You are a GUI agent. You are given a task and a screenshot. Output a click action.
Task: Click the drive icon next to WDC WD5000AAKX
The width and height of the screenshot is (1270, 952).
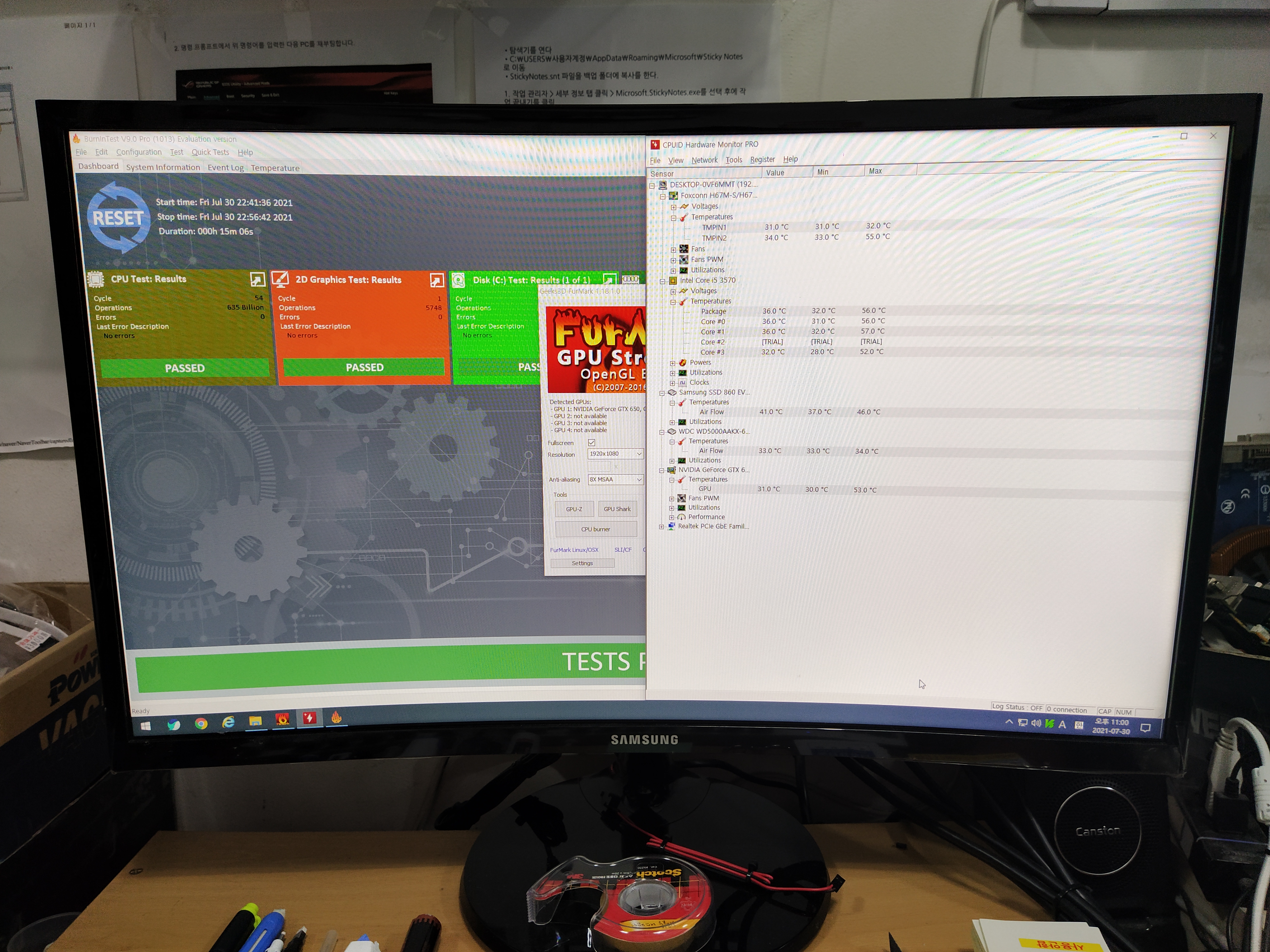671,432
